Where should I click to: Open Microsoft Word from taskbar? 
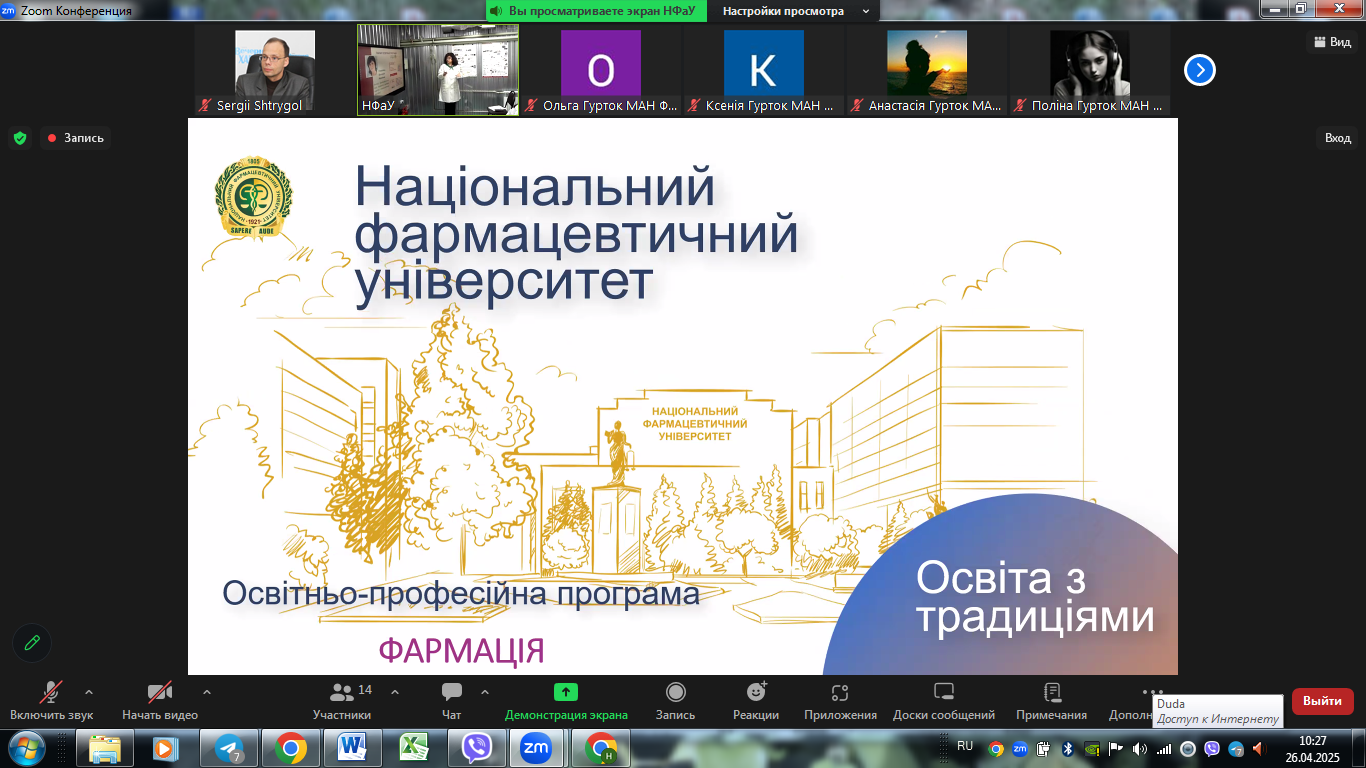[352, 748]
